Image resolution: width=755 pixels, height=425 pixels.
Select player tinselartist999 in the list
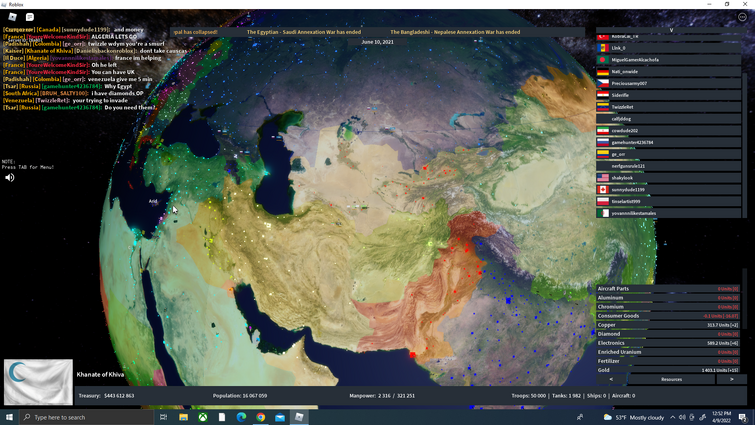click(668, 201)
